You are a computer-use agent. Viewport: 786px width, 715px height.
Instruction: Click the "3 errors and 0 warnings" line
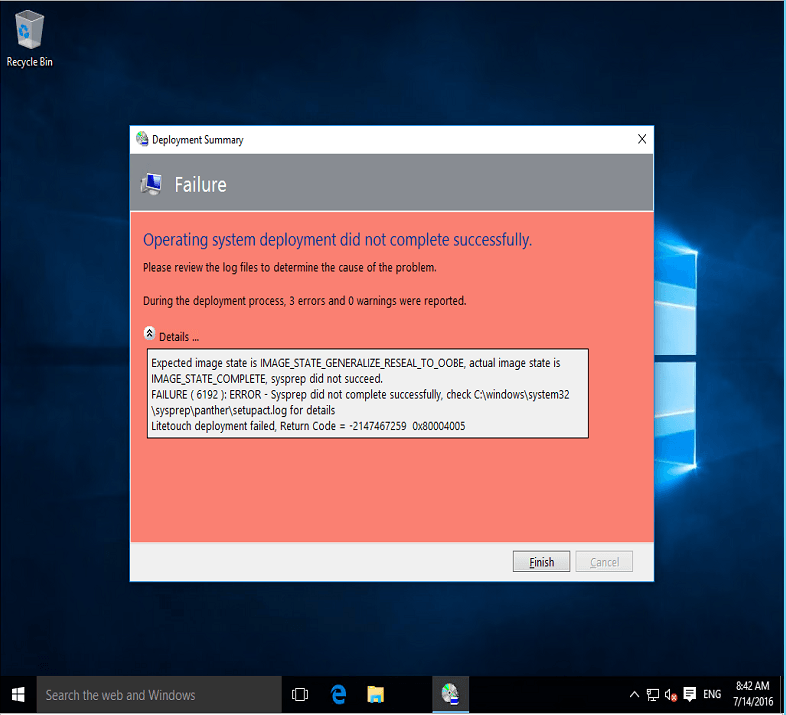point(304,301)
